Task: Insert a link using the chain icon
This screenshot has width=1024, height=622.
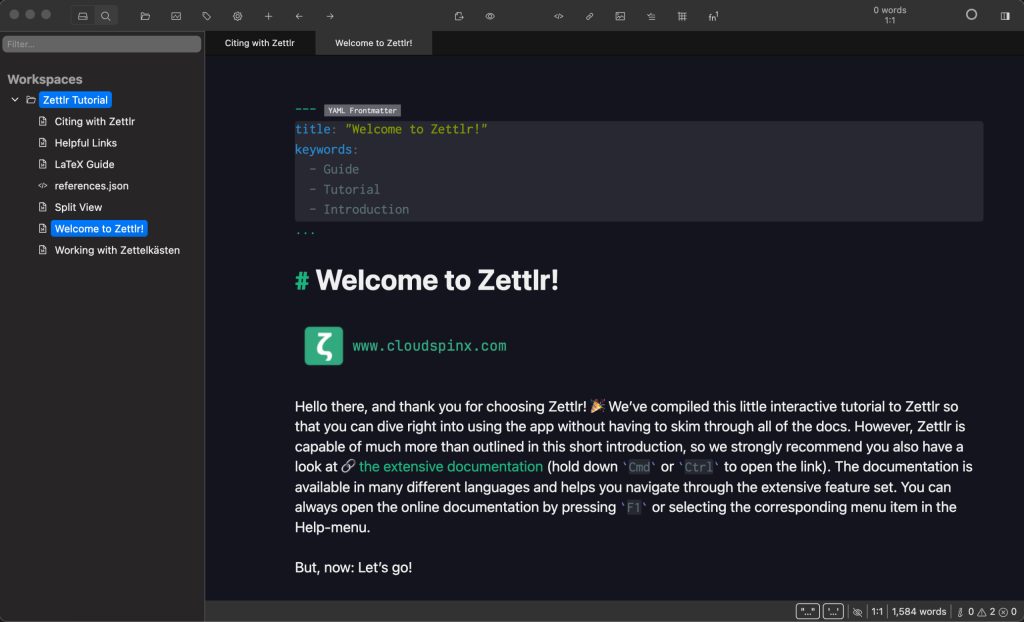Action: coord(590,16)
